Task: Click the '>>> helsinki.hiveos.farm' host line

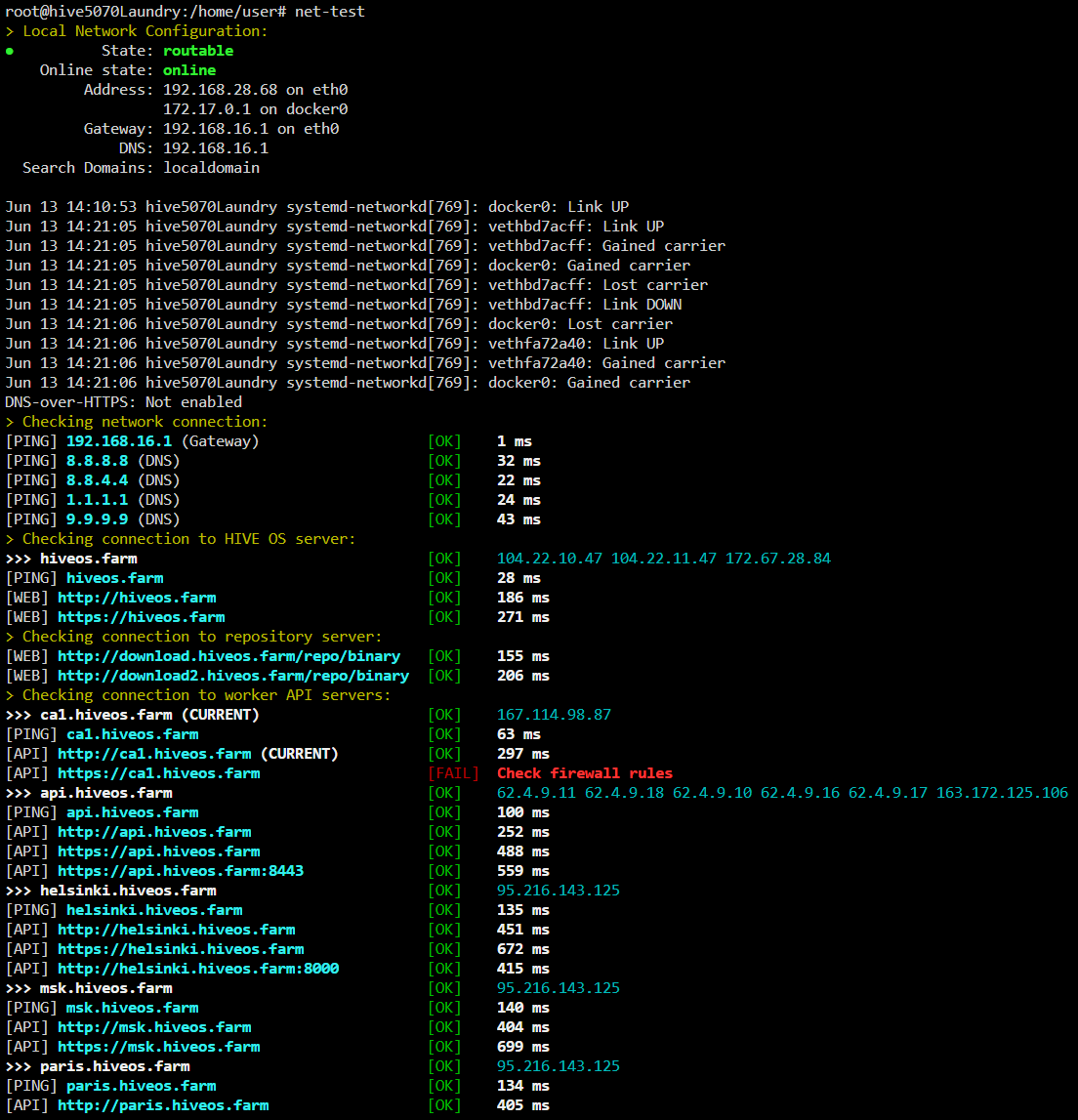Action: (x=110, y=890)
